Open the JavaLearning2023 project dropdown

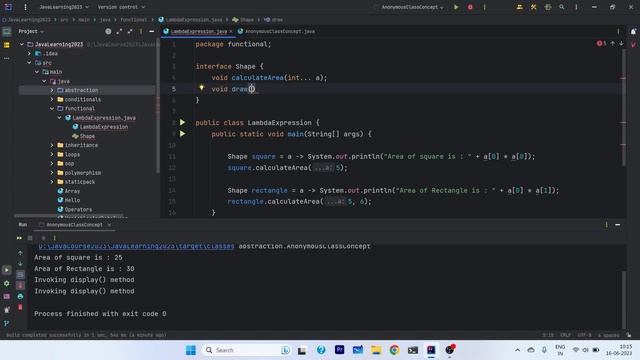(x=64, y=7)
